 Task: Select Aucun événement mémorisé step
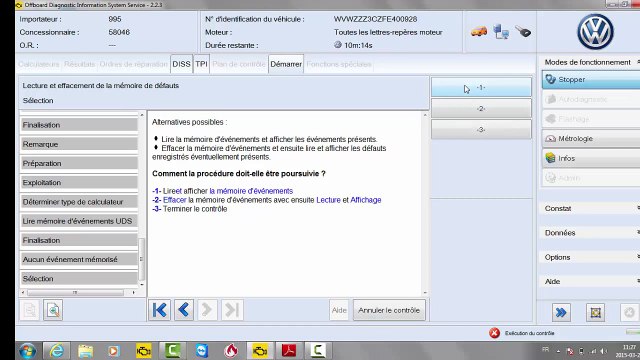pyautogui.click(x=79, y=259)
